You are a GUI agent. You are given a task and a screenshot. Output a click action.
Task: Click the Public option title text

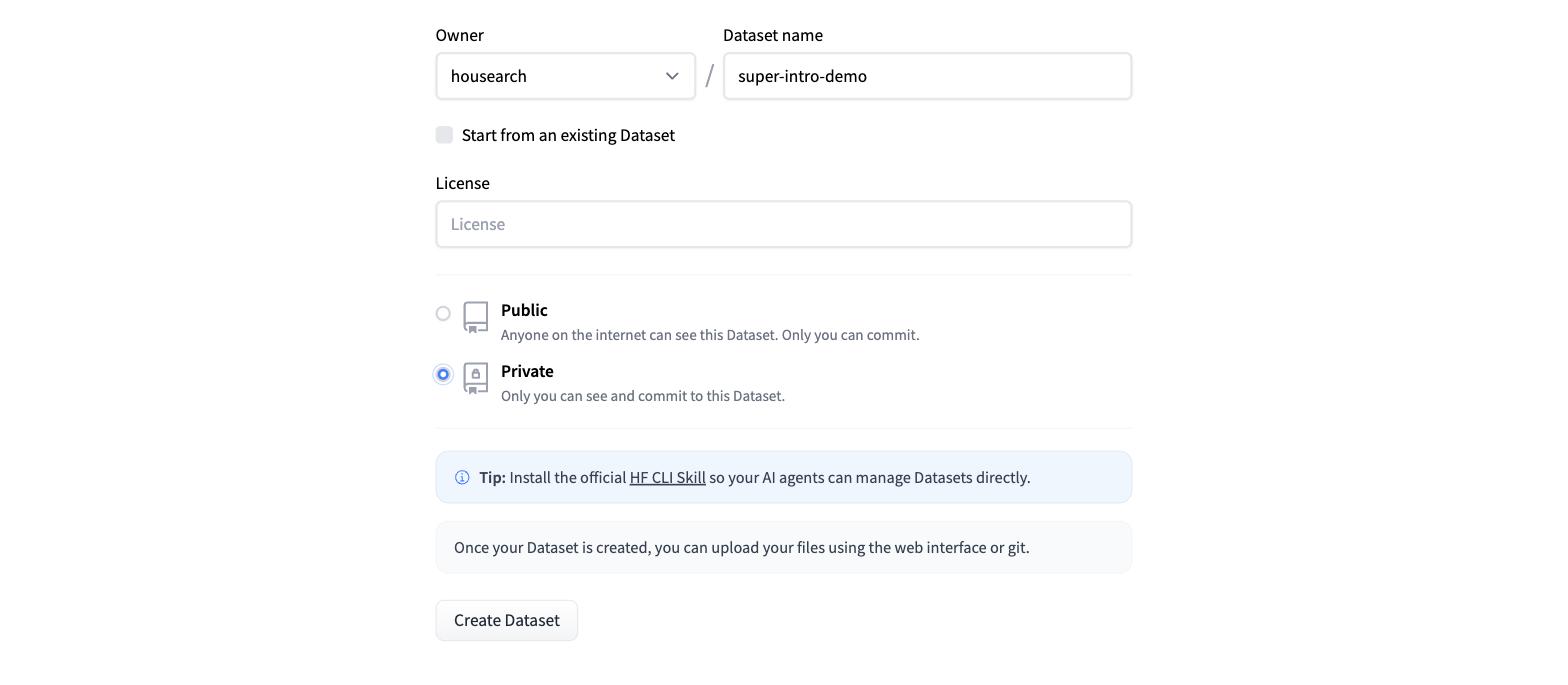pyautogui.click(x=524, y=310)
